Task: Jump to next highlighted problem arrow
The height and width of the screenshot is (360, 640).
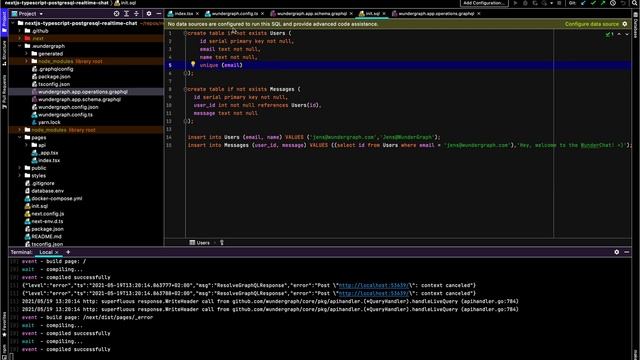Action: [627, 34]
